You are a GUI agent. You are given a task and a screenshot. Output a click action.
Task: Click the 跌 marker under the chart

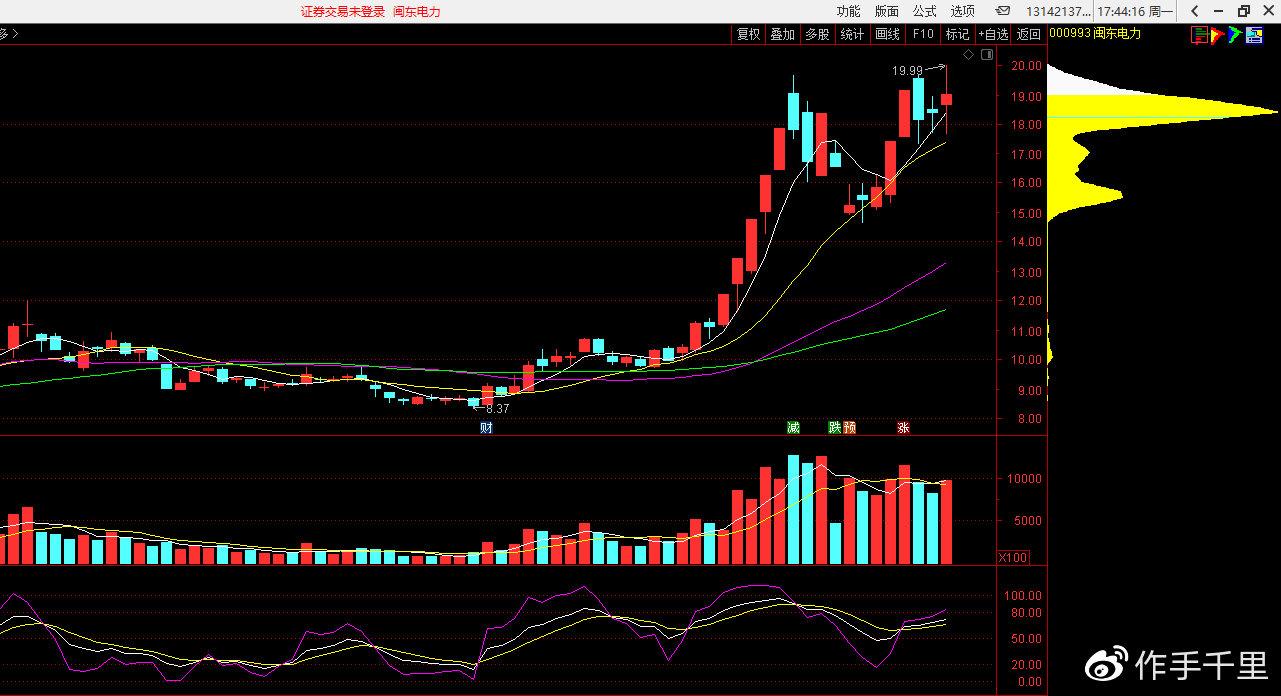click(x=835, y=427)
